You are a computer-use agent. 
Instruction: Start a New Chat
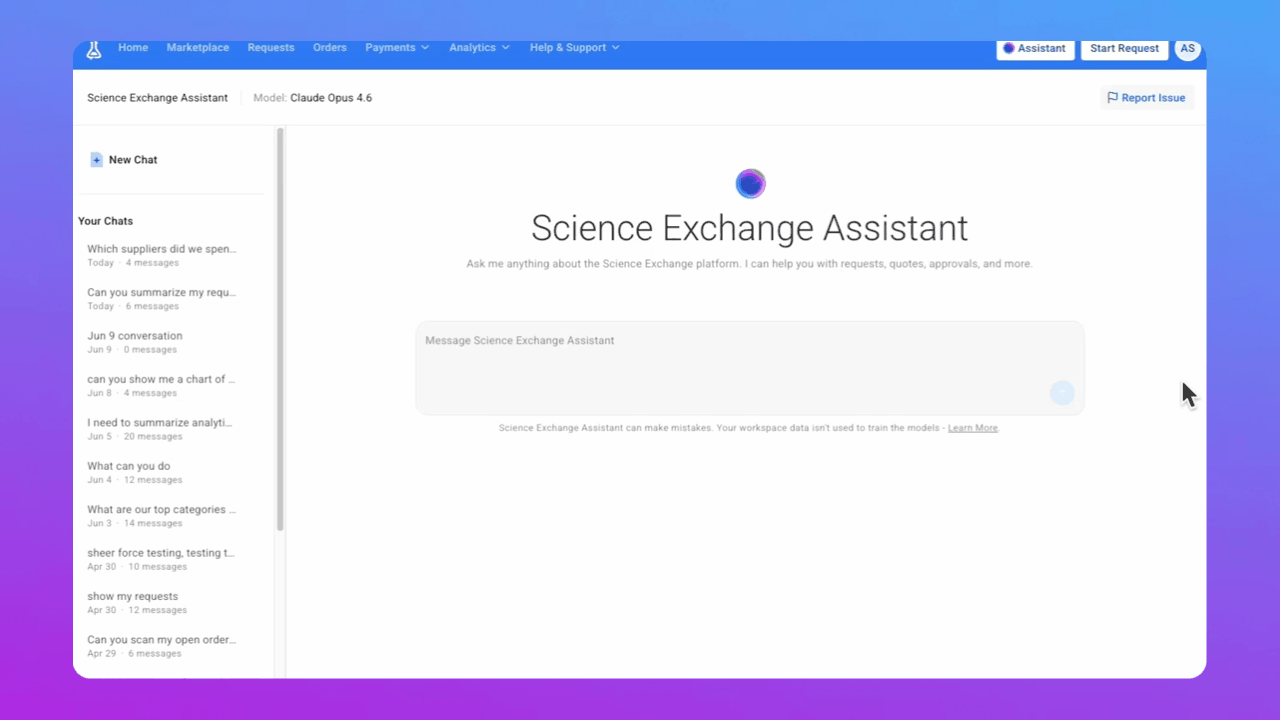click(124, 160)
